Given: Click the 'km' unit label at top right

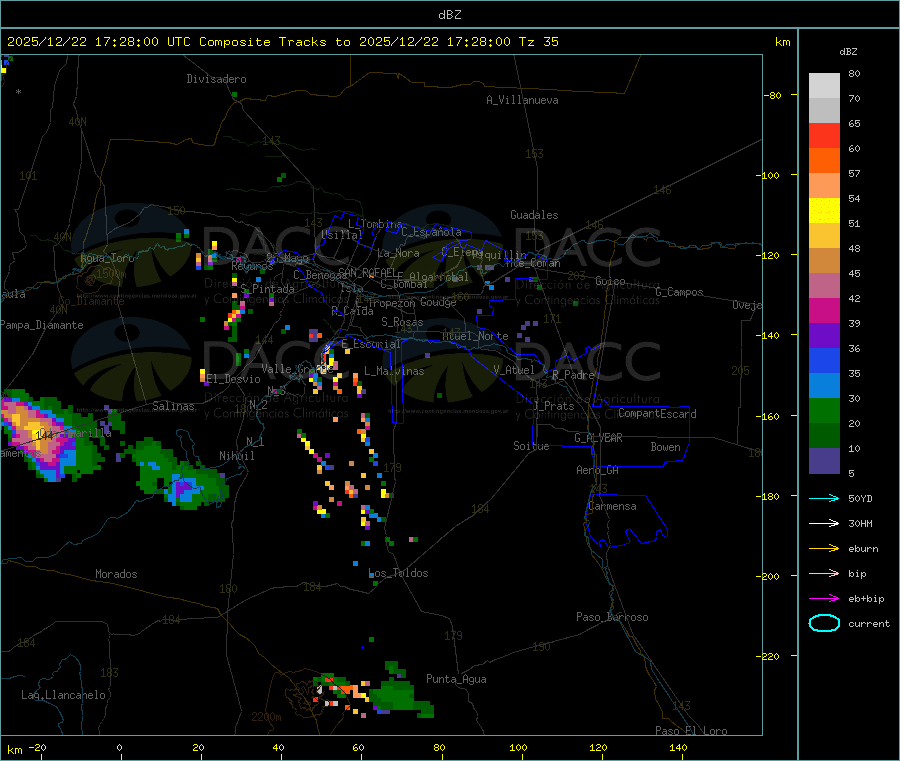Looking at the screenshot, I should 783,42.
